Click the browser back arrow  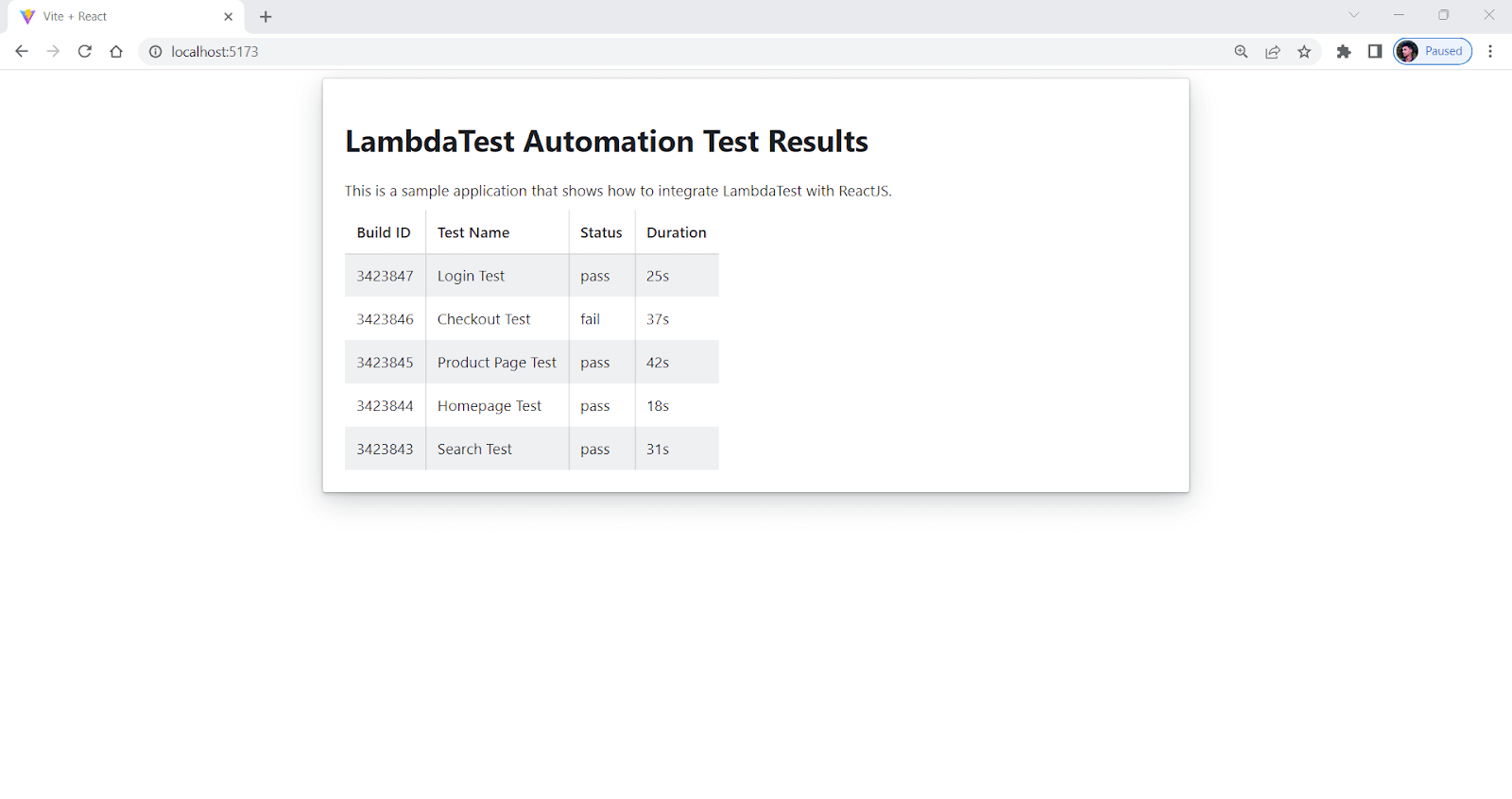pyautogui.click(x=22, y=52)
